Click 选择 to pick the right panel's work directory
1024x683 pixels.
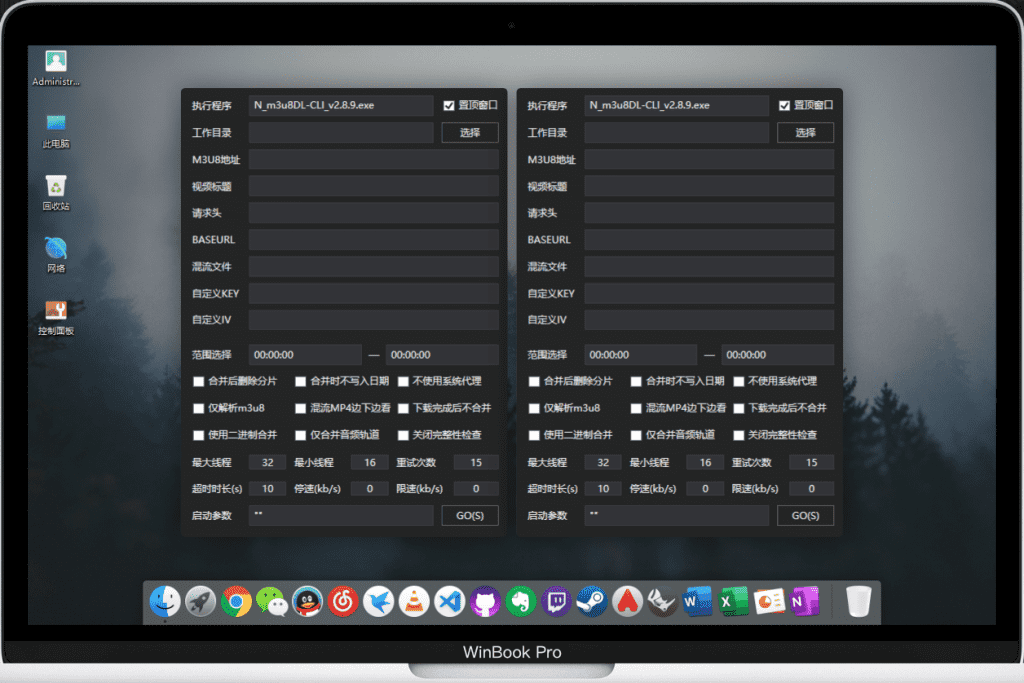tap(806, 132)
